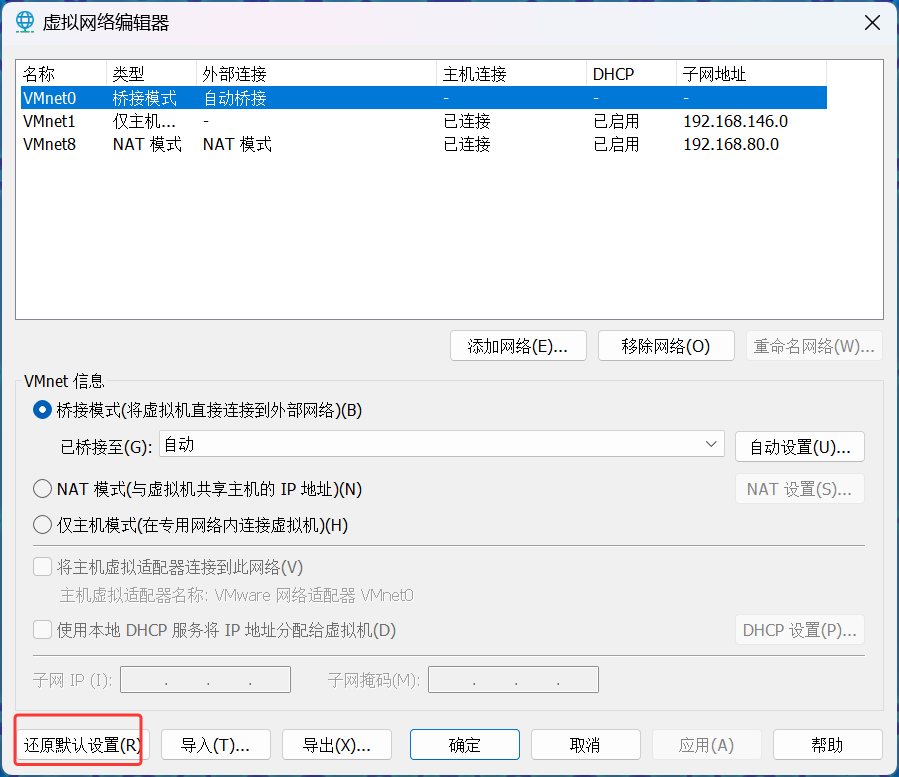This screenshot has width=899, height=777.
Task: Click the 添加网络(E)... button
Action: [518, 346]
